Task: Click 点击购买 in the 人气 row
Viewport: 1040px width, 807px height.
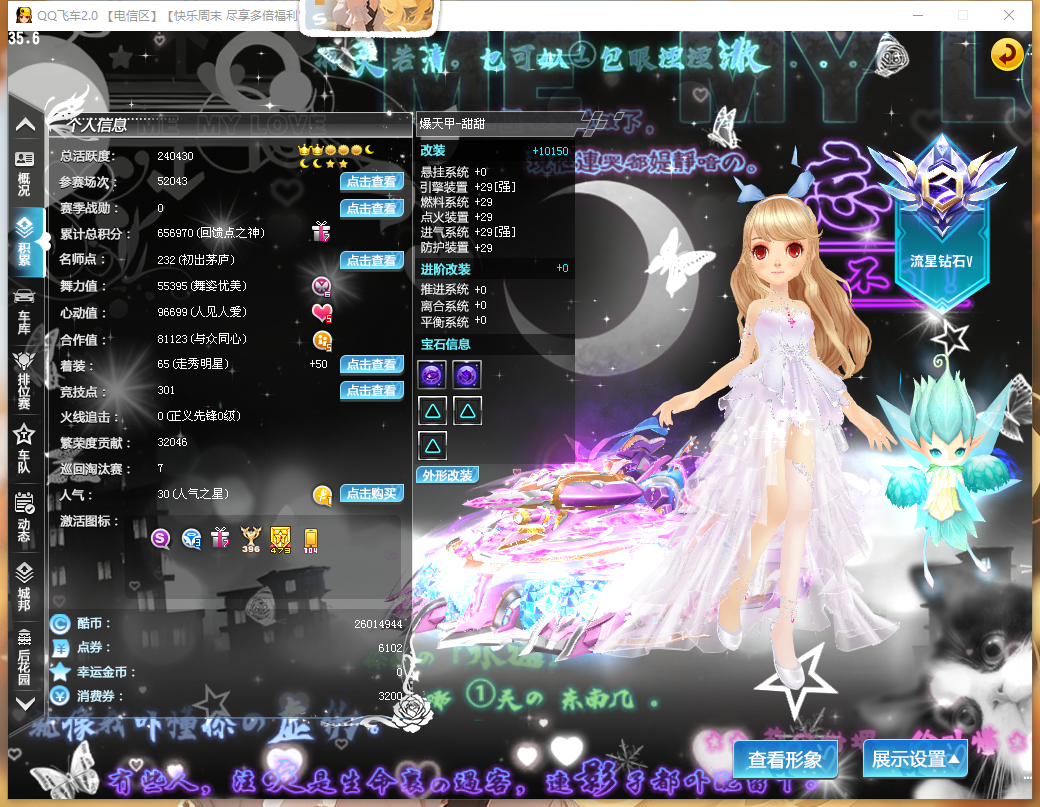Action: tap(372, 493)
